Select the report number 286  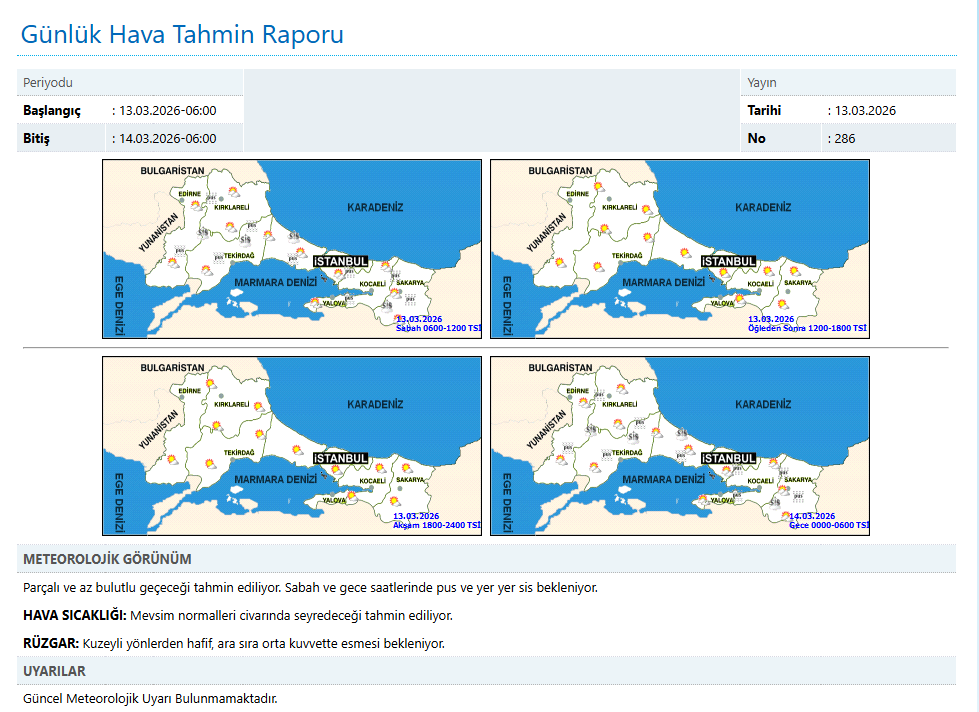point(845,139)
